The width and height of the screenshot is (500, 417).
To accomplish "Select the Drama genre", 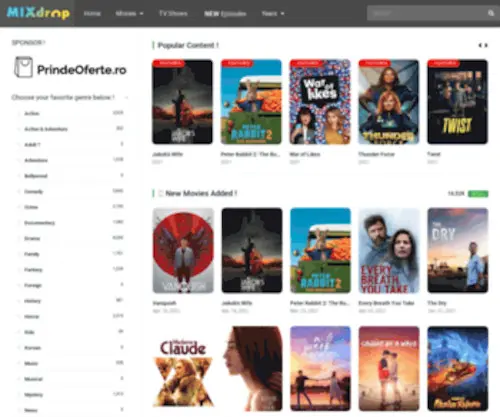I will 32,238.
